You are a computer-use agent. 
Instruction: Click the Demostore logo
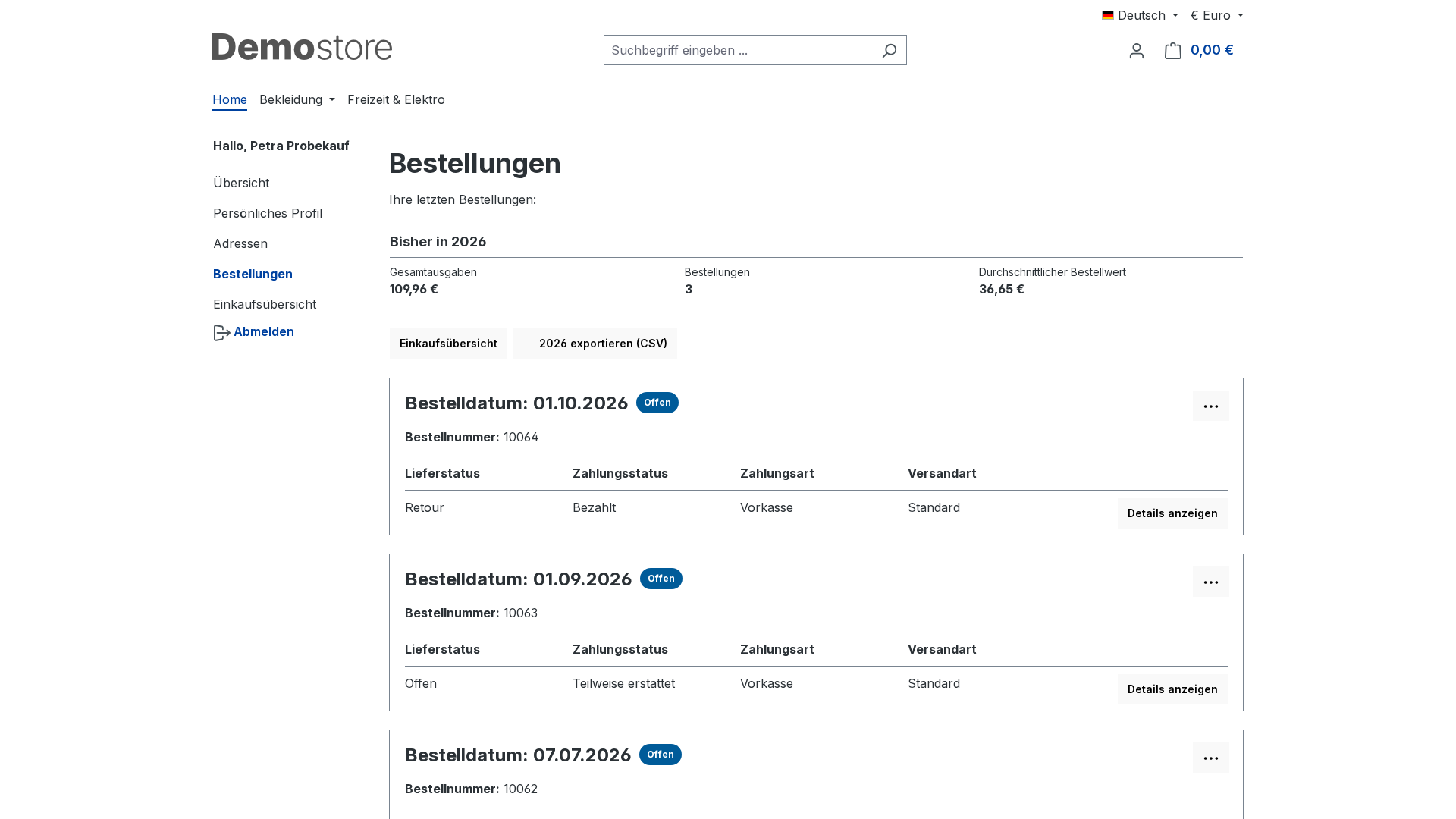[x=302, y=47]
